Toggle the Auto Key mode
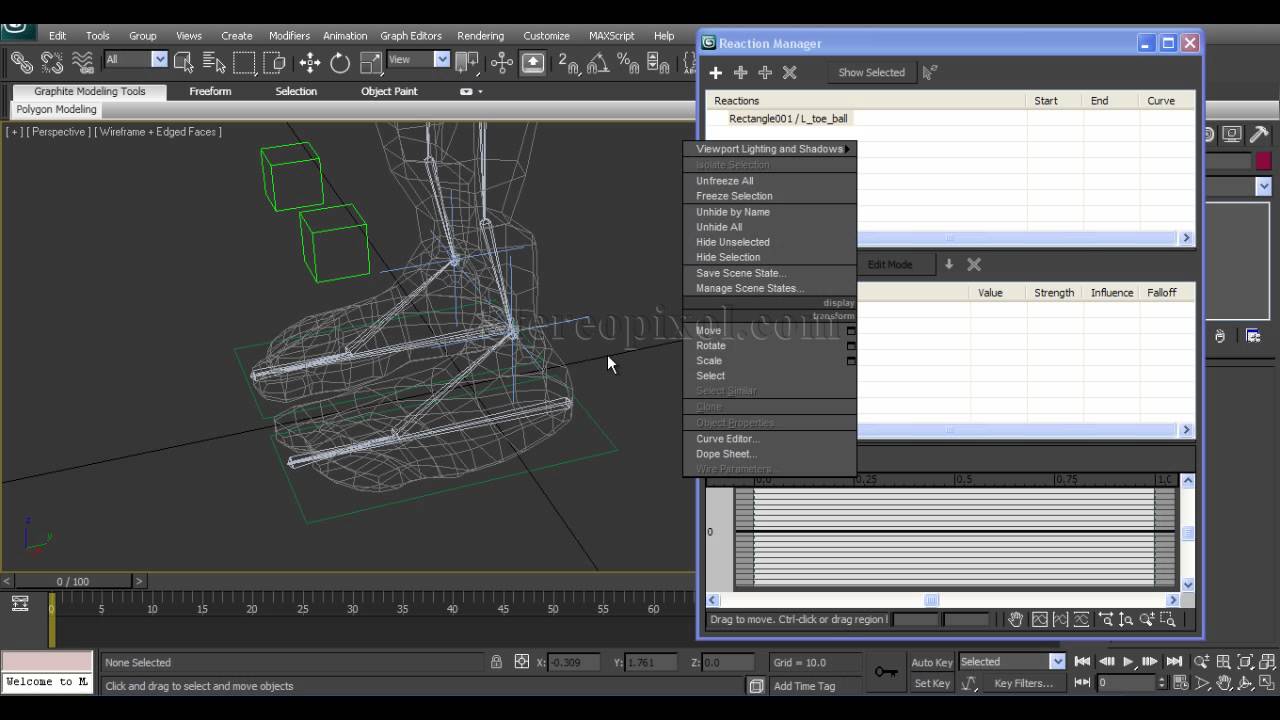The image size is (1280, 720). click(x=932, y=662)
